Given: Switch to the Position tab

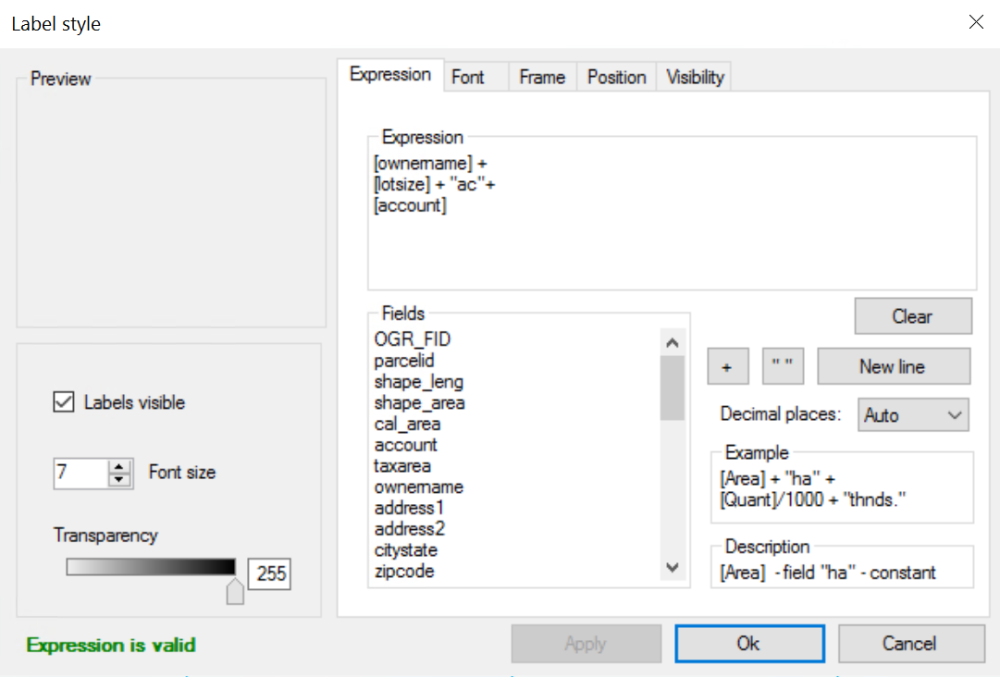Looking at the screenshot, I should click(x=616, y=76).
